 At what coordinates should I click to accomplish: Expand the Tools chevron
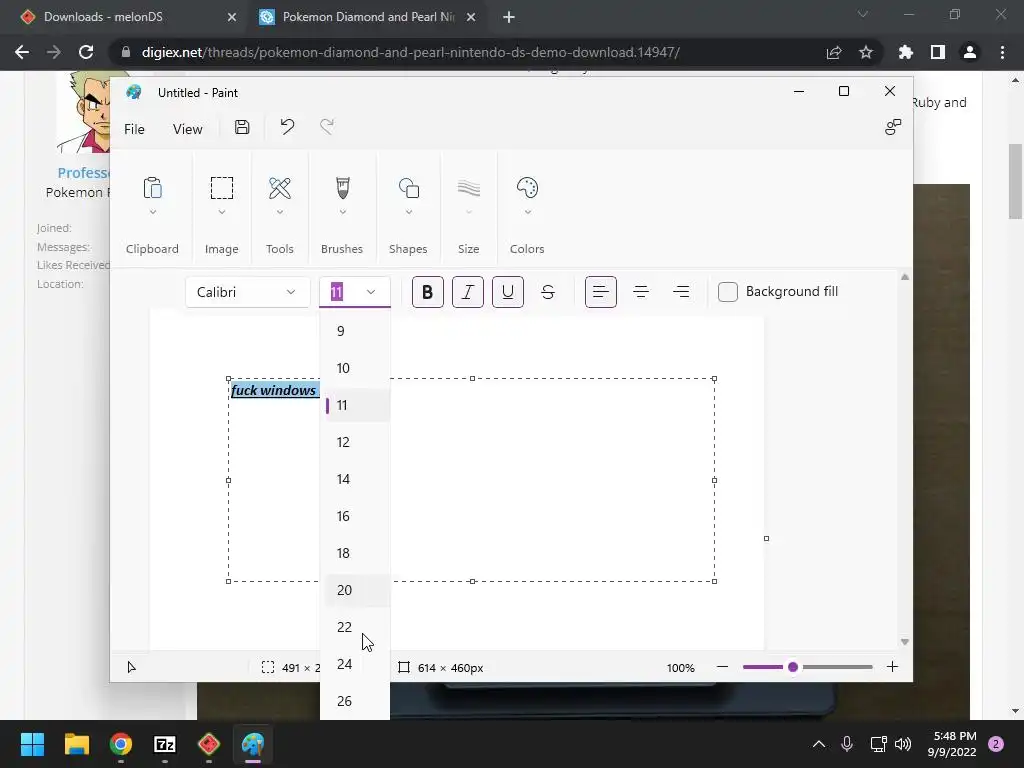pos(280,212)
